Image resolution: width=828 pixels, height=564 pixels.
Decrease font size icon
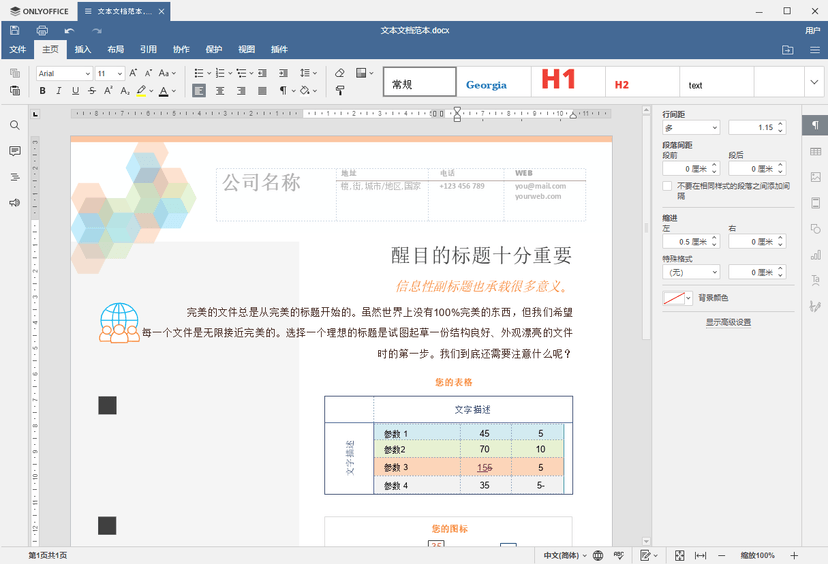coord(148,73)
